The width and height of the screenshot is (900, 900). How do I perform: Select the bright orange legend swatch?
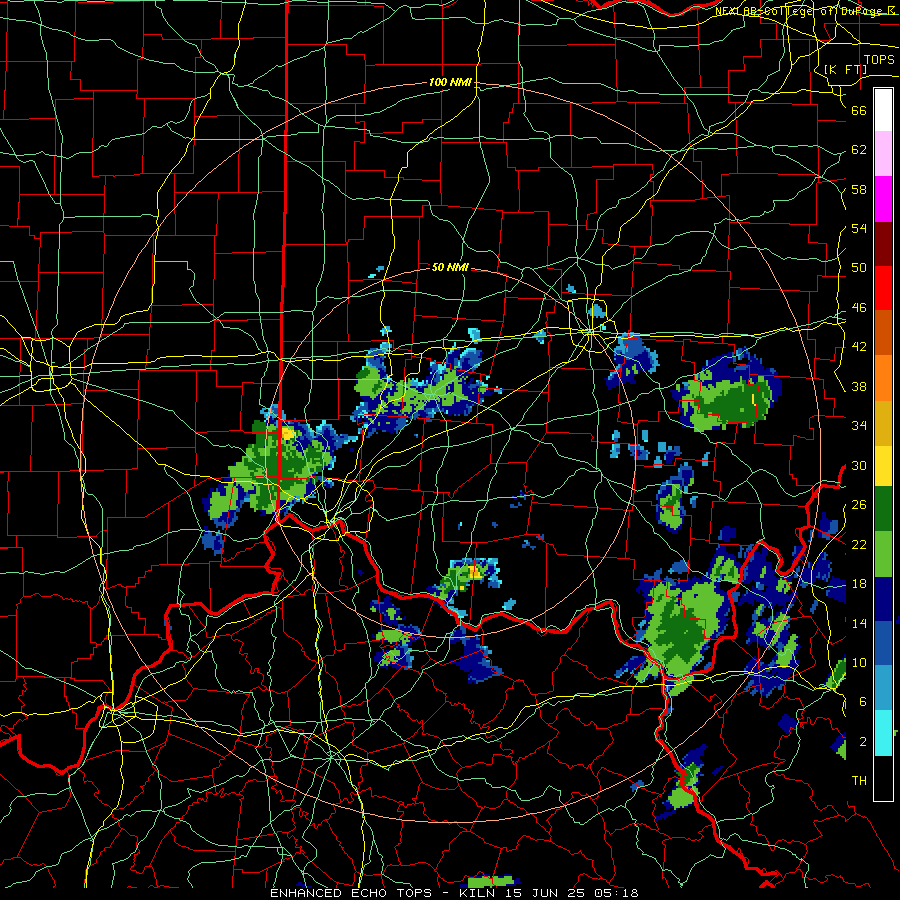coord(883,378)
